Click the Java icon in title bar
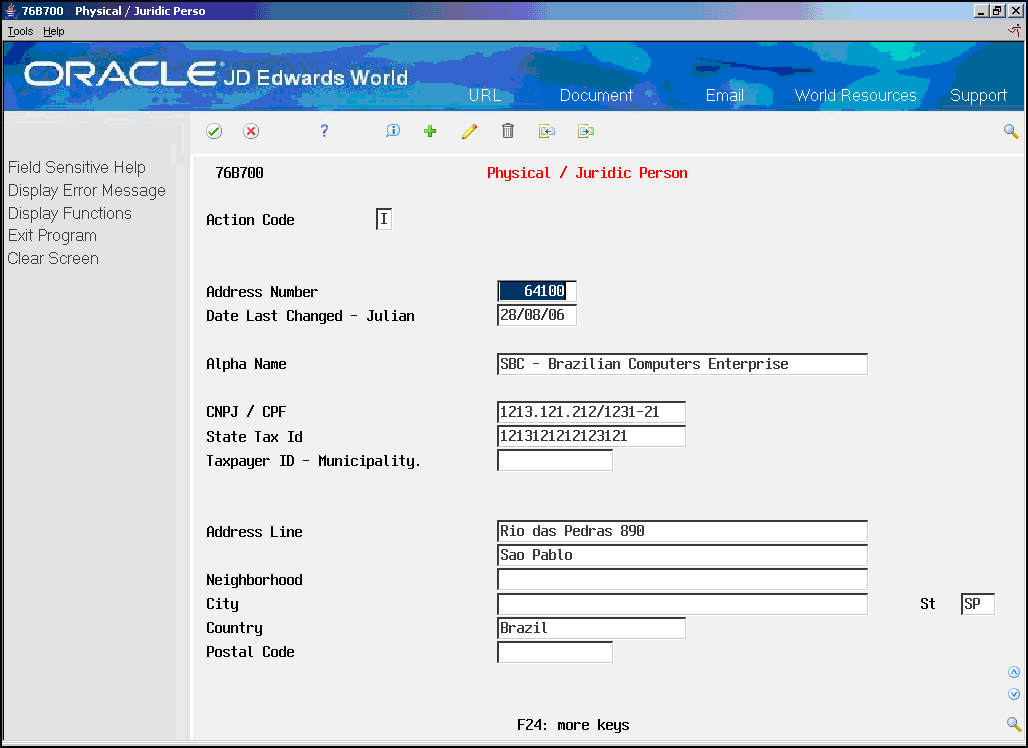The height and width of the screenshot is (748, 1028). pos(11,10)
